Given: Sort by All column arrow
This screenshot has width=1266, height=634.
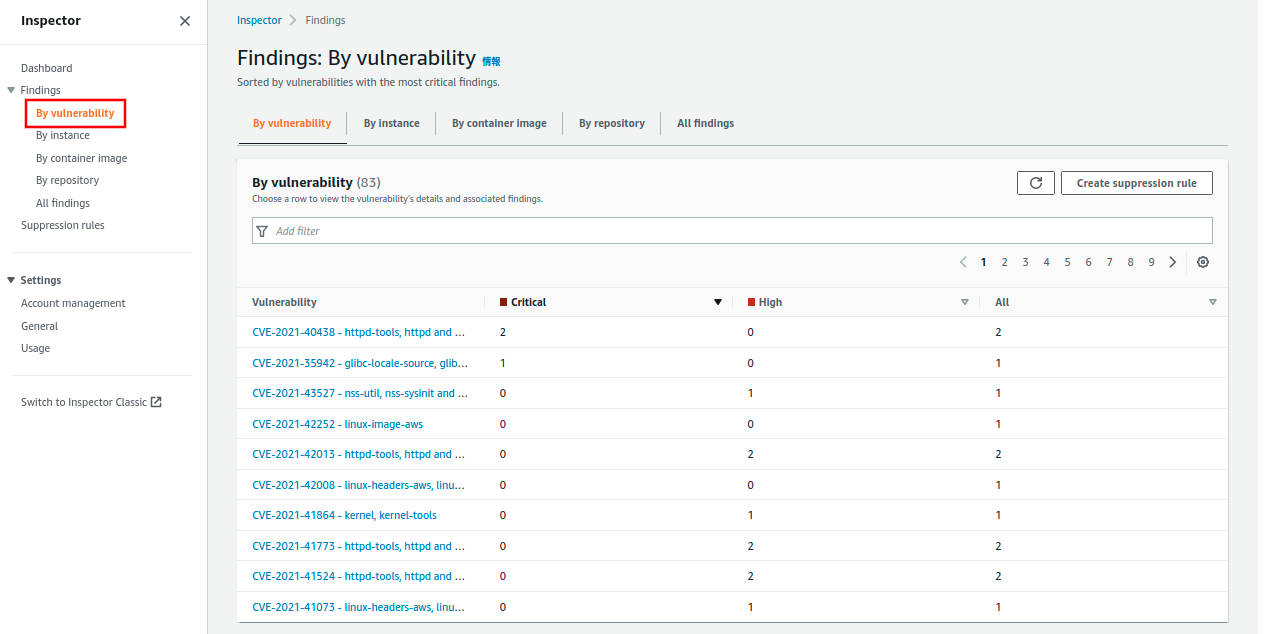Looking at the screenshot, I should coord(1213,302).
